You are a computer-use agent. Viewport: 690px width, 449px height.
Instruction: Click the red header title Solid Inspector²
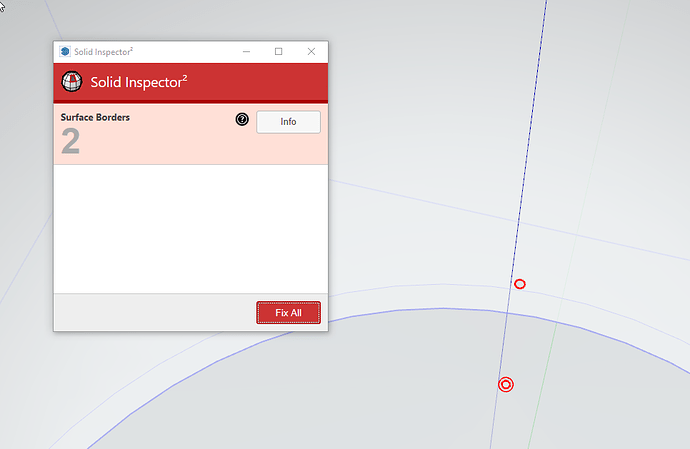point(139,82)
